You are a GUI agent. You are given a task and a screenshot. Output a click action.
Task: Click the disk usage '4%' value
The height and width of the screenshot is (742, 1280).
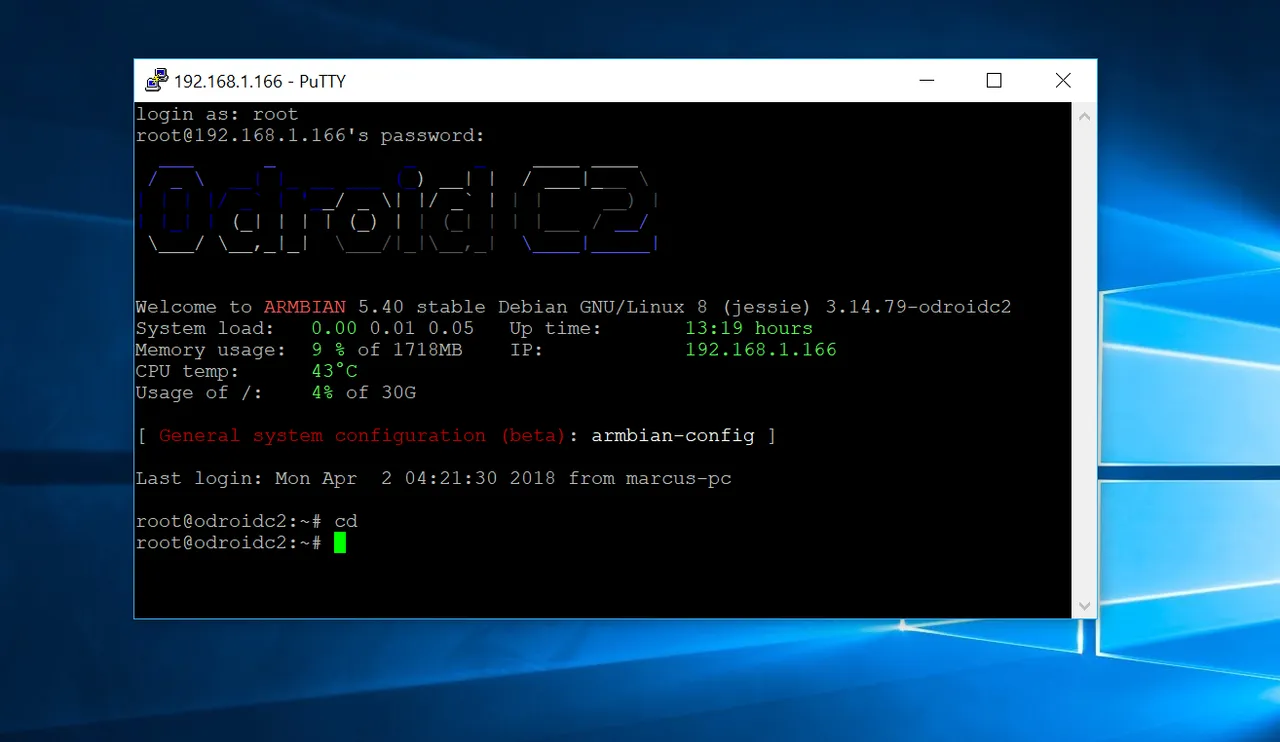[322, 393]
